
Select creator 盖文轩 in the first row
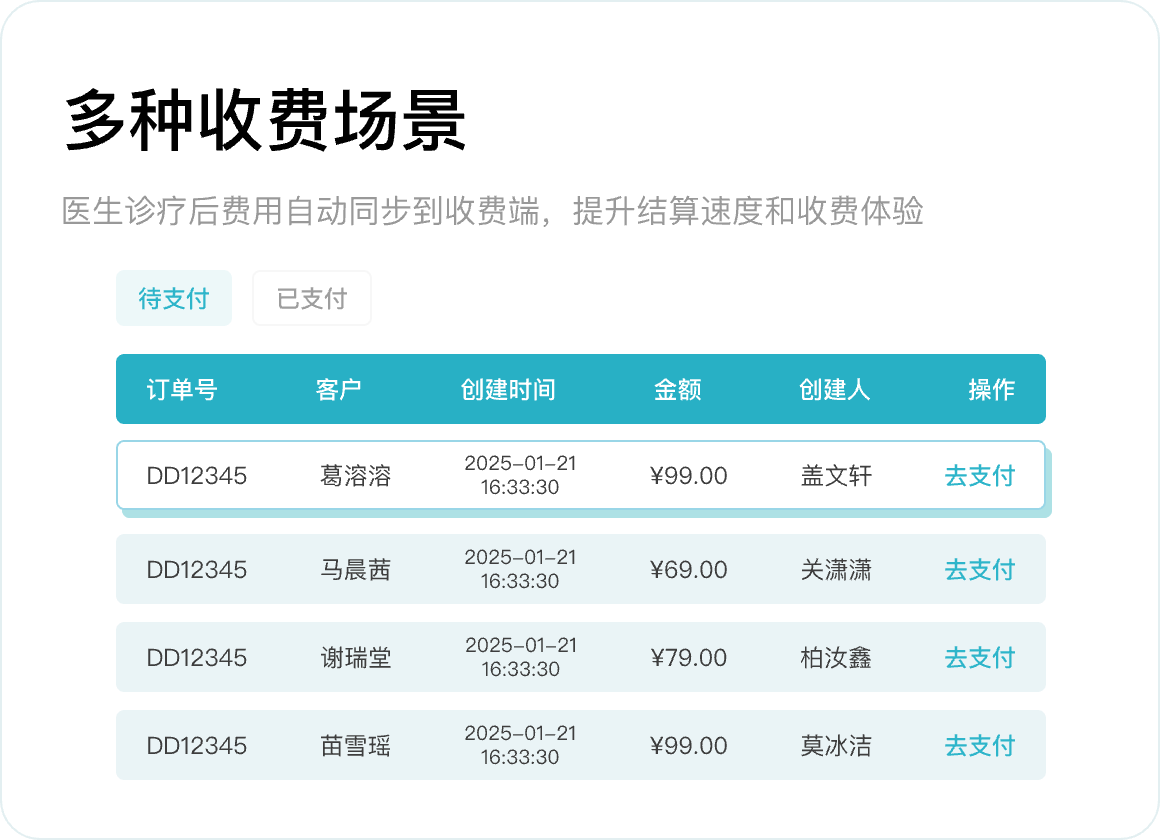click(836, 476)
